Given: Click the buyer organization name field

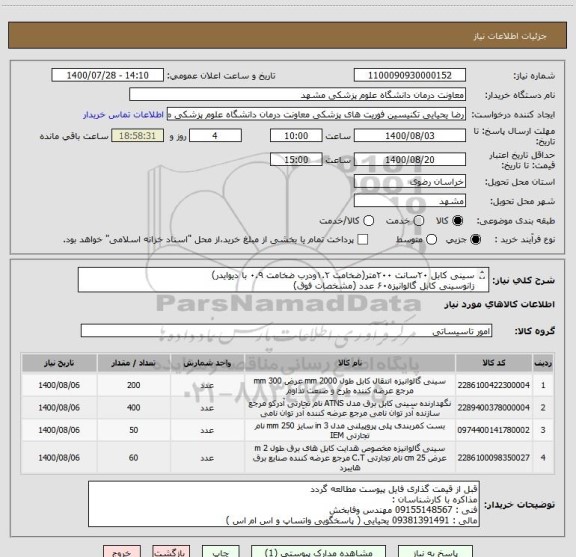Looking at the screenshot, I should click(298, 95).
